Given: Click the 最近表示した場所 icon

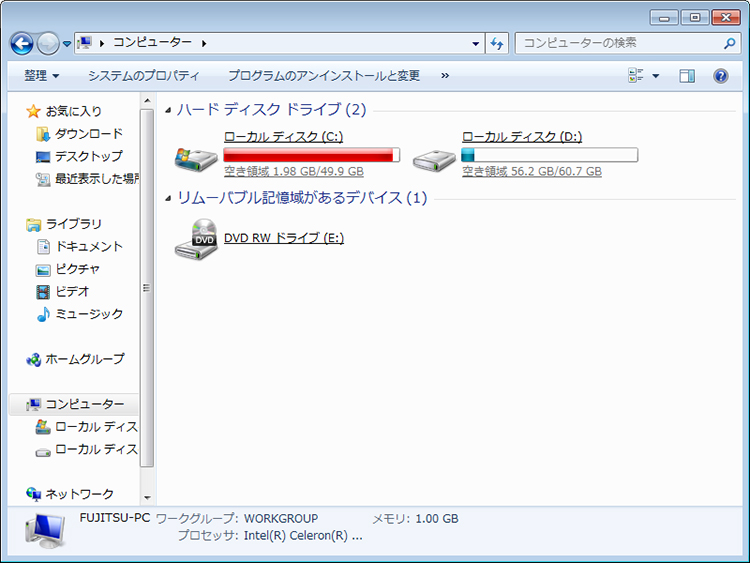Looking at the screenshot, I should click(43, 179).
